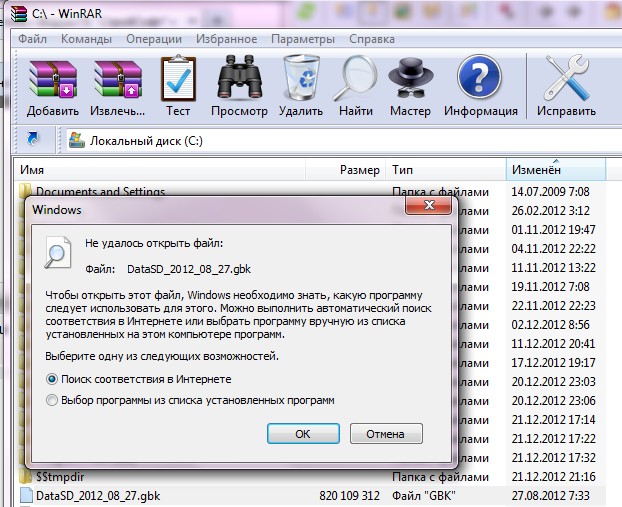622x507 pixels.
Task: Click the date 22.11.2012 22:23
Action: click(553, 305)
